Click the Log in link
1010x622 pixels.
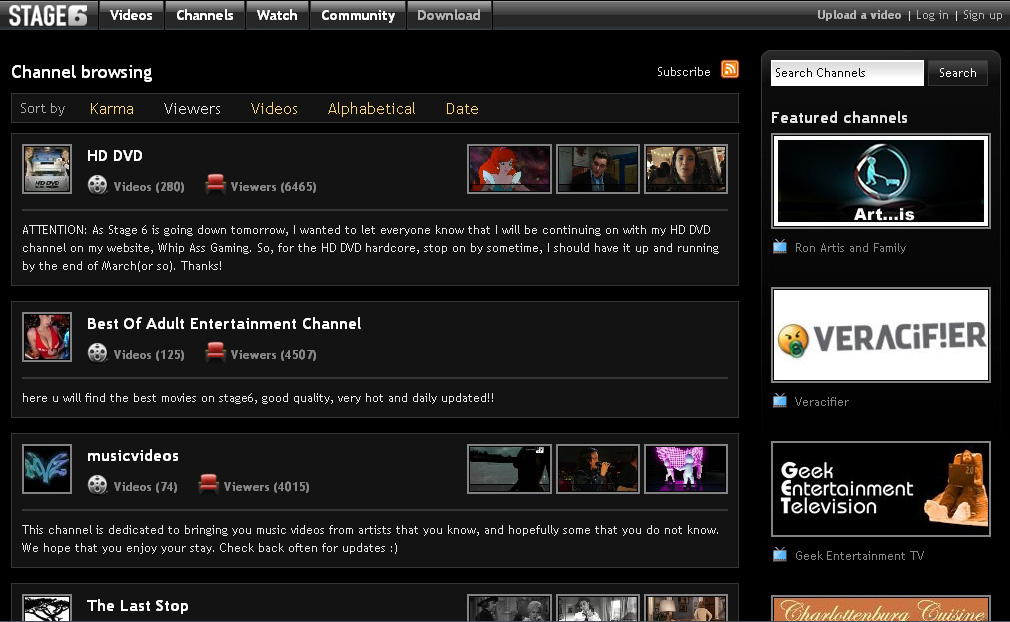[x=931, y=15]
